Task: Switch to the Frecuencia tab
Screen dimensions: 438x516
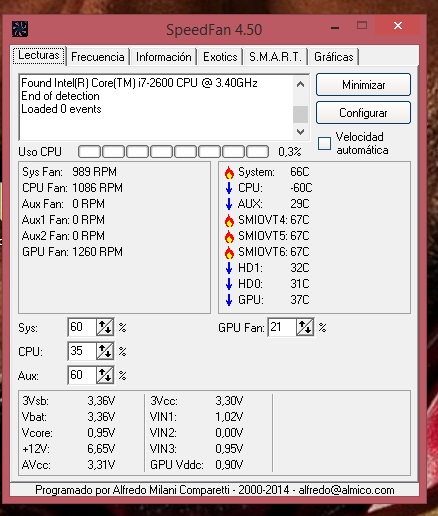Action: pos(98,57)
